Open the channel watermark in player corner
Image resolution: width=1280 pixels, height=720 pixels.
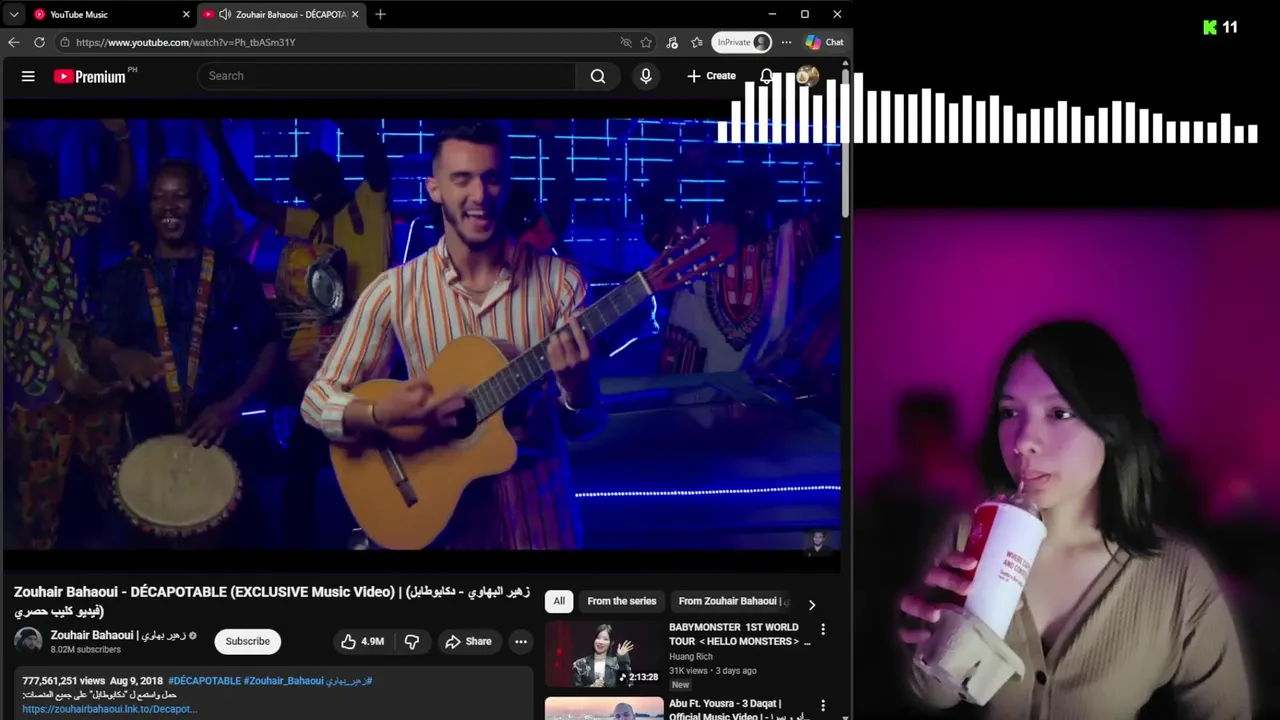(x=817, y=541)
